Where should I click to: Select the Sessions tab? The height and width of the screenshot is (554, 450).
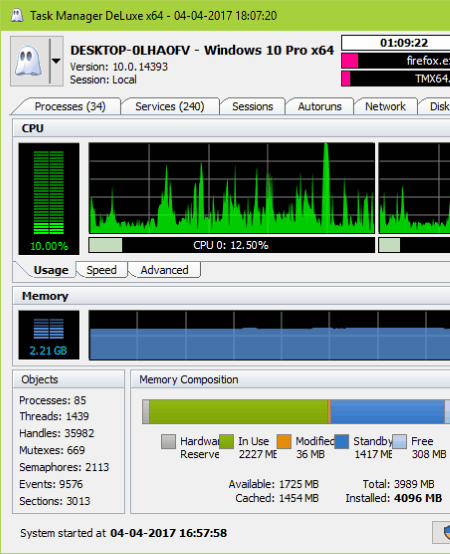point(253,106)
